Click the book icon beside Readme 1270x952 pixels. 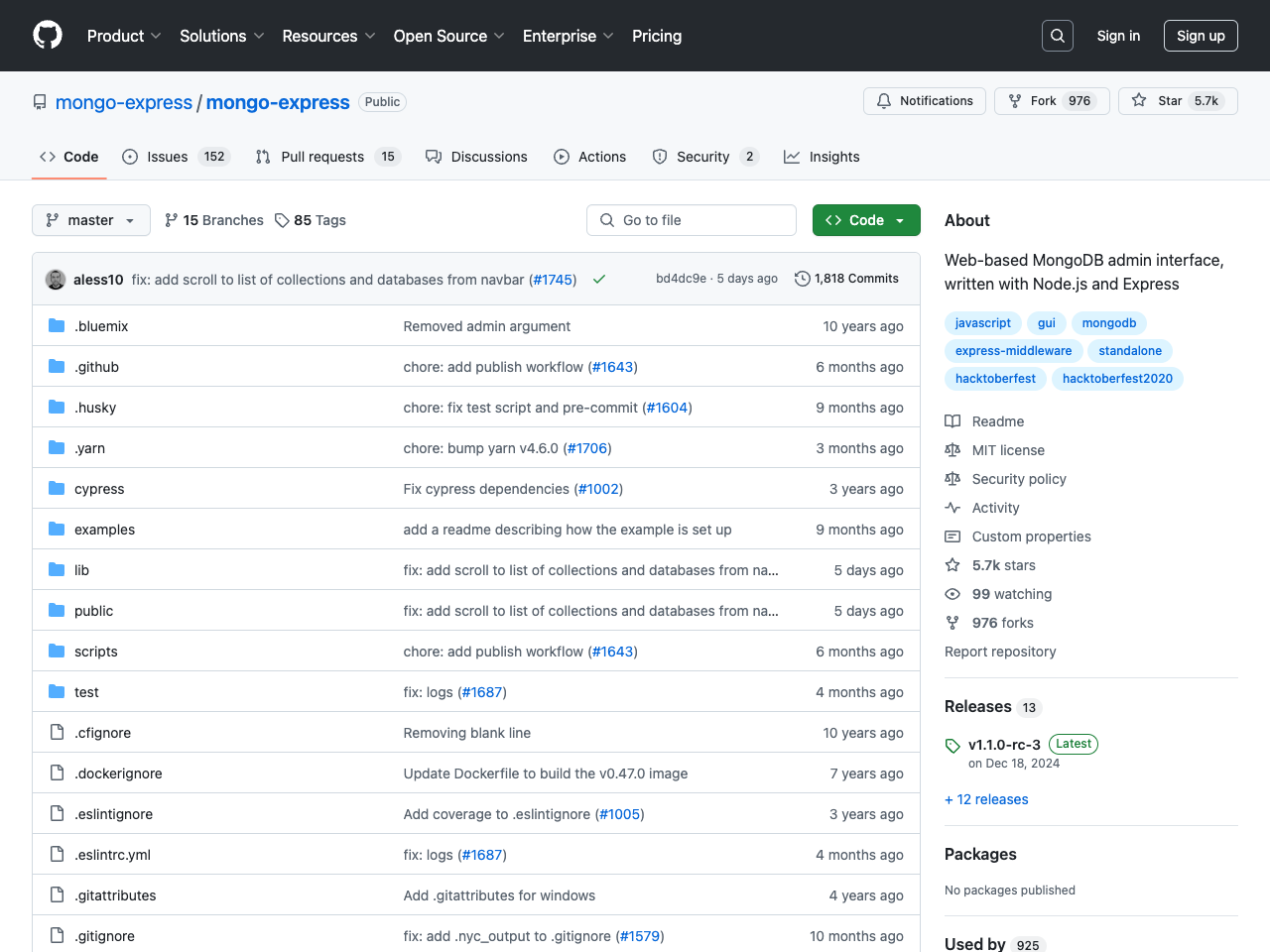pyautogui.click(x=952, y=421)
